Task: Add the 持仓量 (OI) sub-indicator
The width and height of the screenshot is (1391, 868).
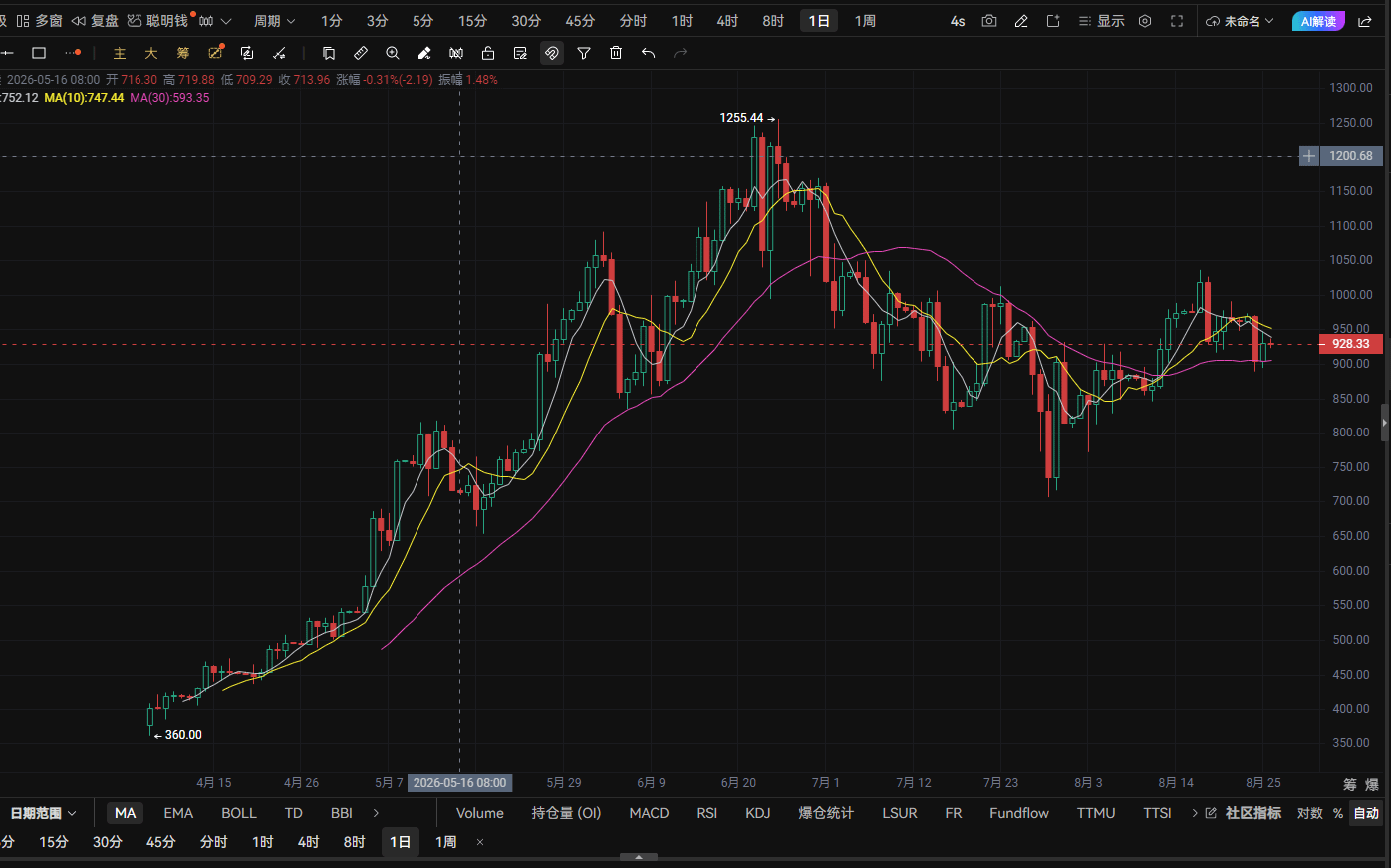Action: point(567,813)
